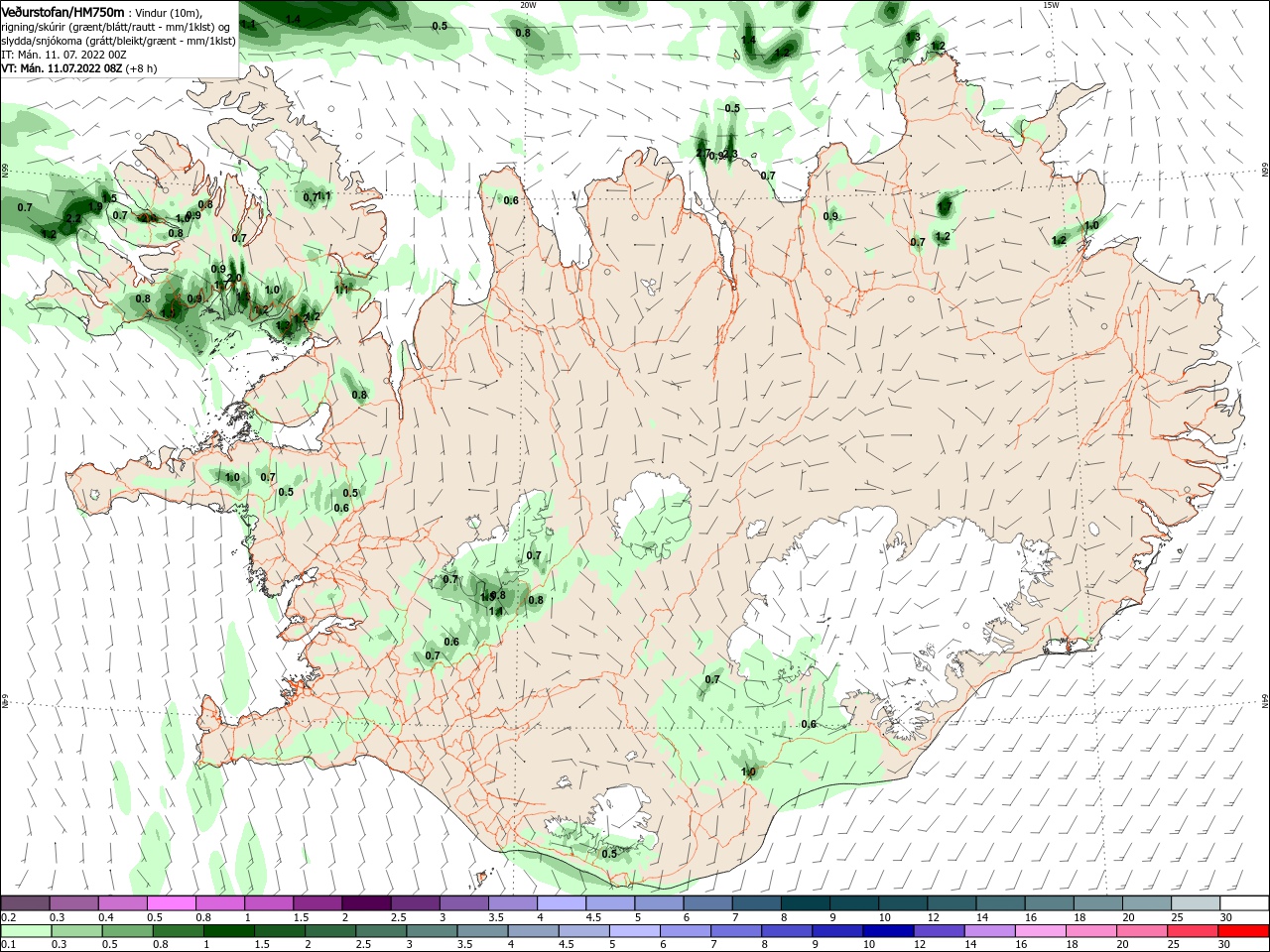Select the pale gray swatch labeled 25 in snow scale
1270x952 pixels.
[x=1197, y=903]
